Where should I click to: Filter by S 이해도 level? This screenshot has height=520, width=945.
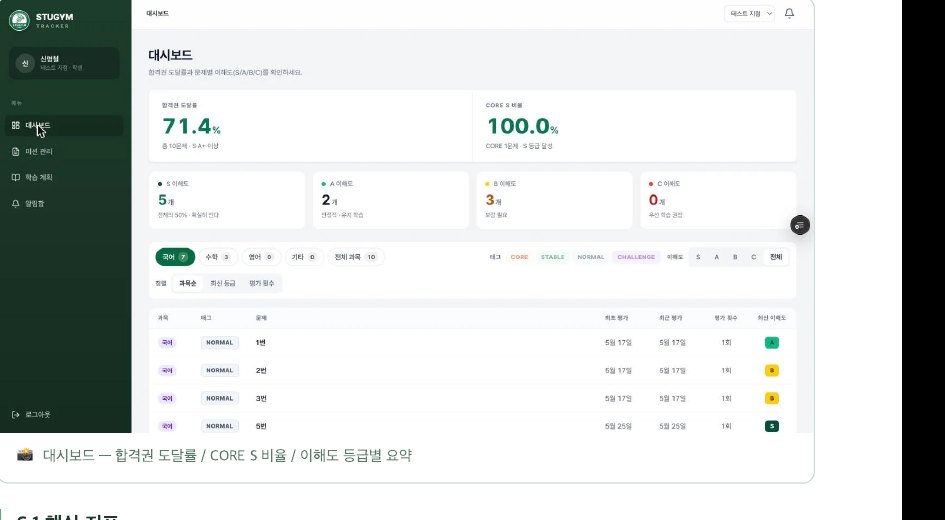click(698, 257)
